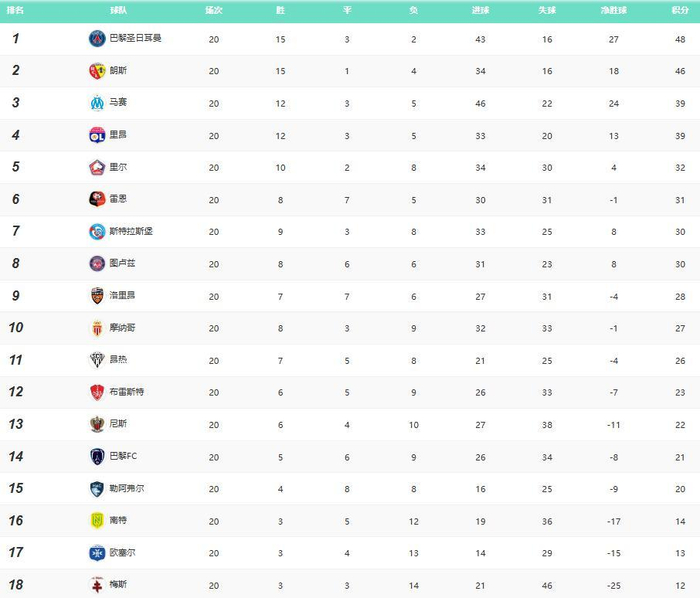Click the 积分 points column header
700x598 pixels.
coord(680,9)
